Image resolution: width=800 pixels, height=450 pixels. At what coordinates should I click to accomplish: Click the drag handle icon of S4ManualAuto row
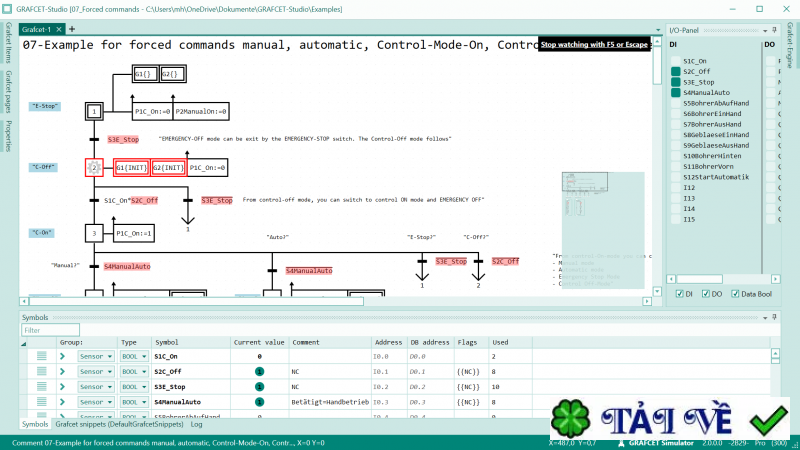[41, 402]
